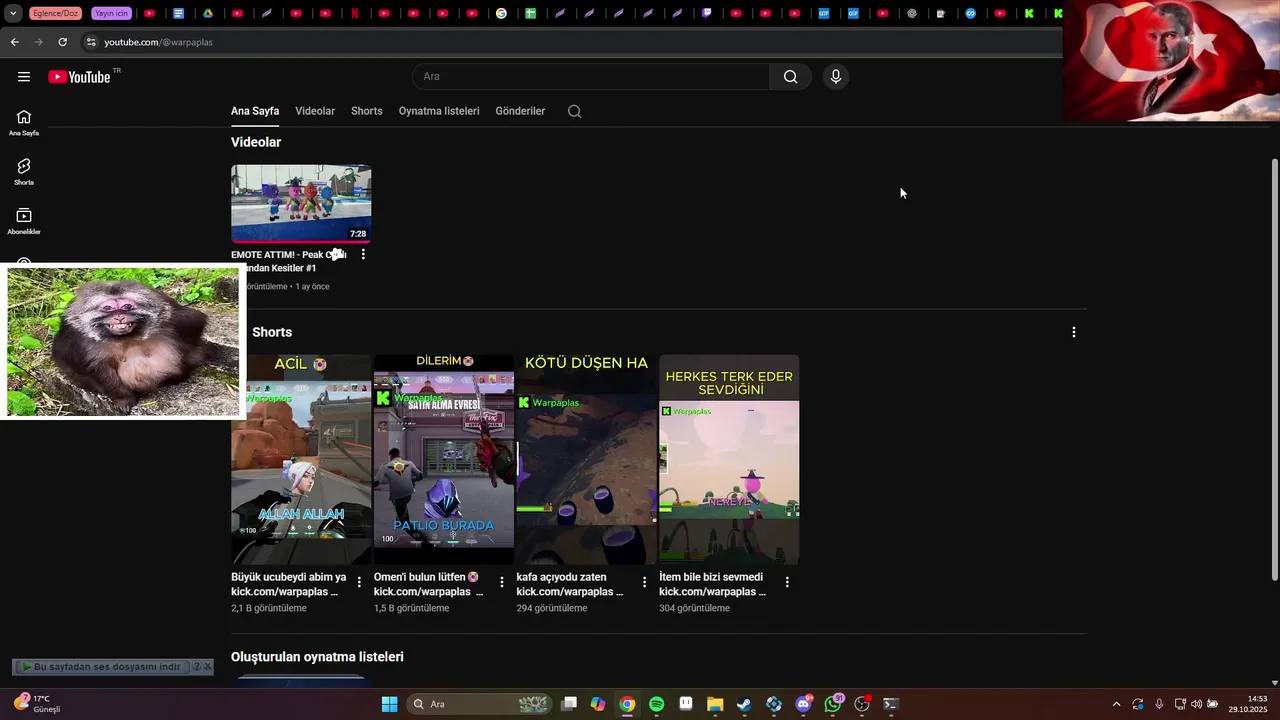The height and width of the screenshot is (720, 1280).
Task: Launch Copilot from the taskbar
Action: click(598, 704)
